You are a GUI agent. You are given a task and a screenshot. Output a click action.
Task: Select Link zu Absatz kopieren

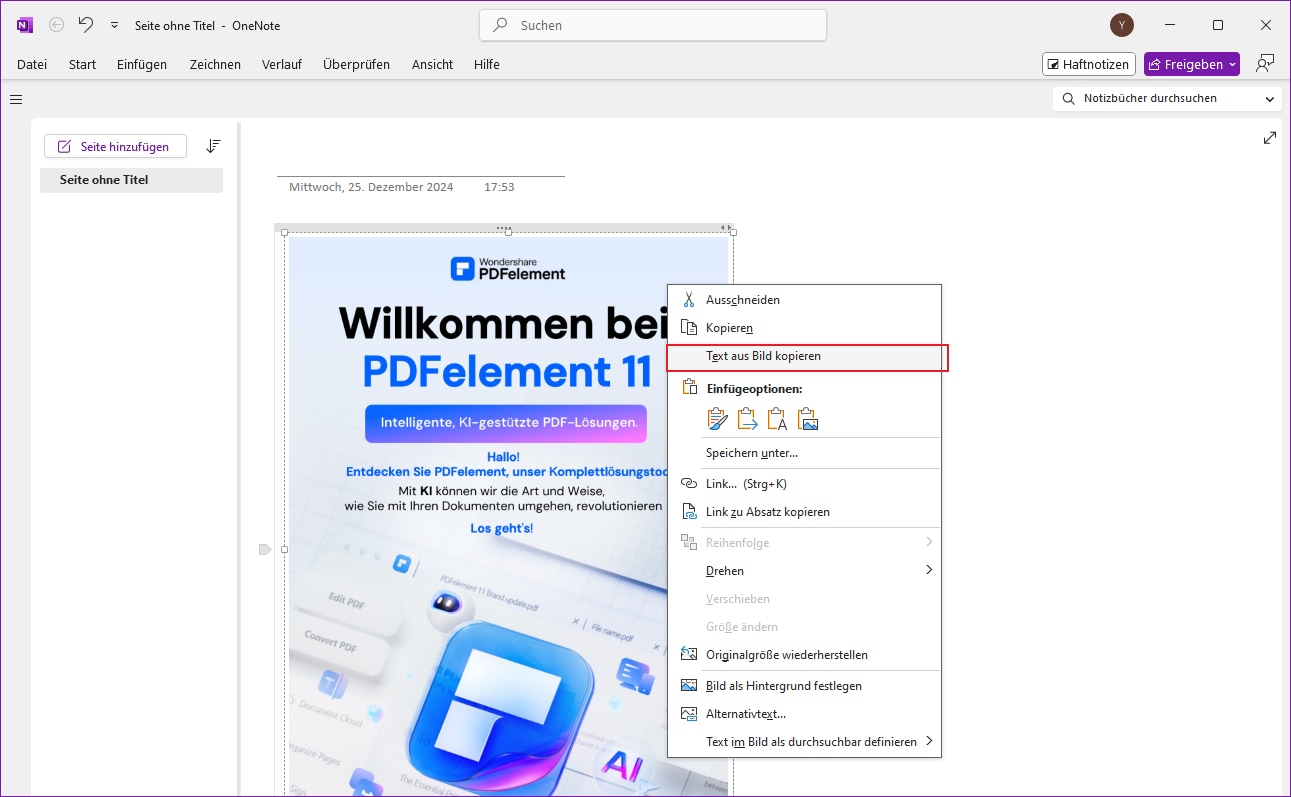click(x=804, y=512)
